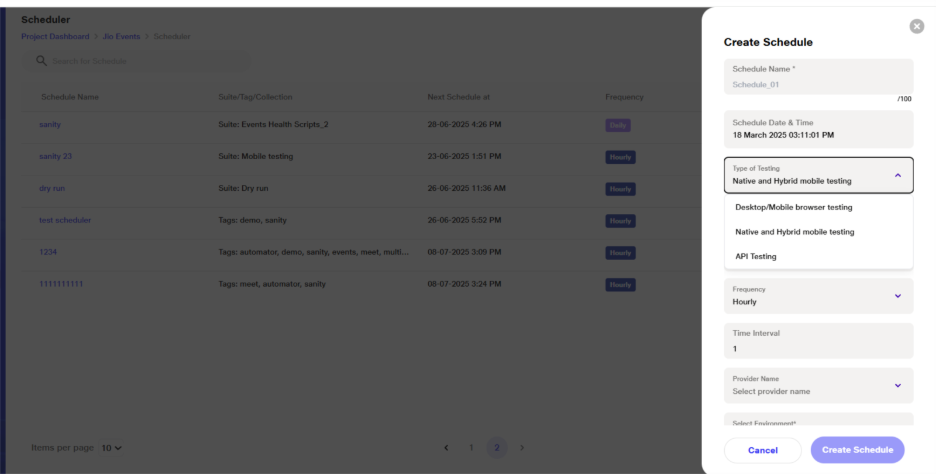Viewport: 936px width, 474px height.
Task: Click Tags: meet, automator, sanity cell
Action: click(x=272, y=284)
